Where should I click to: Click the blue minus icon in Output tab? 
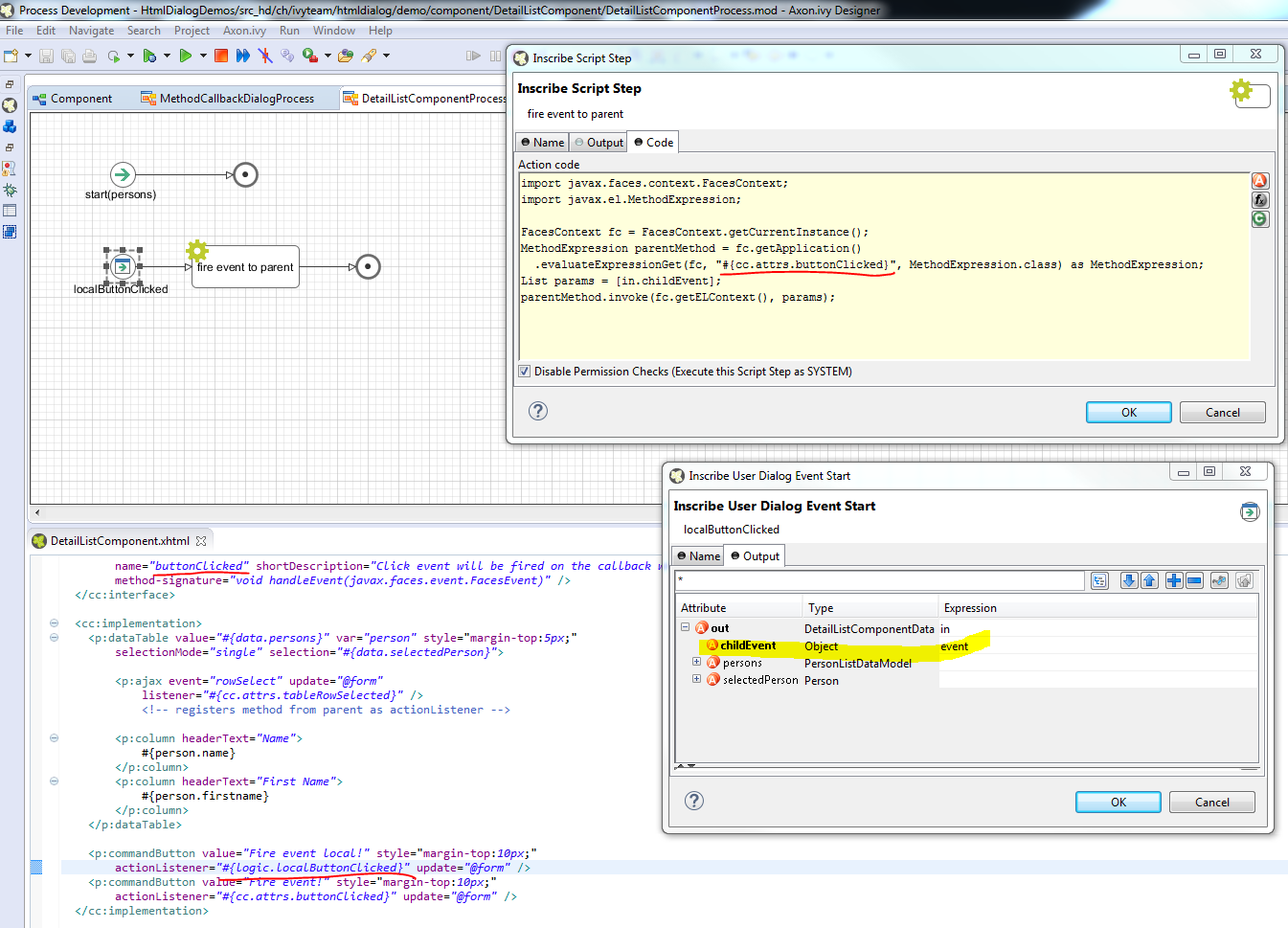tap(1194, 580)
